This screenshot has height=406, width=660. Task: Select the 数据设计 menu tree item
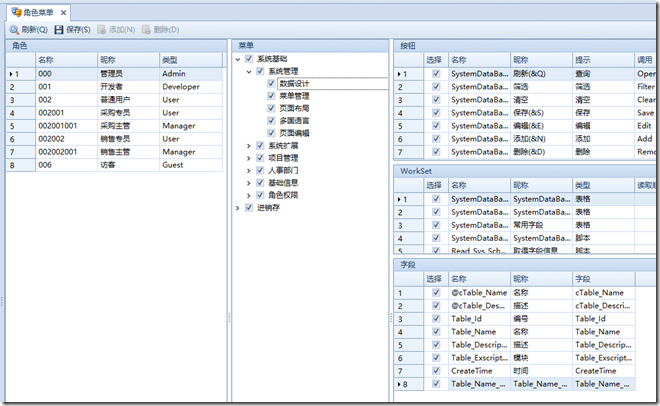coord(294,84)
